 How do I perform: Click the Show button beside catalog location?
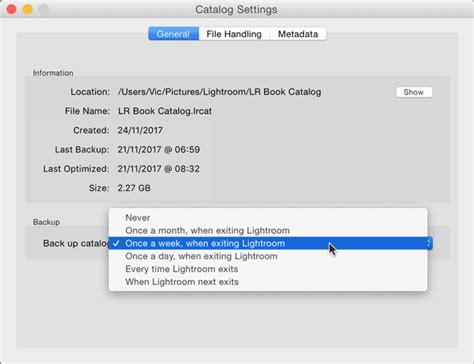pyautogui.click(x=414, y=92)
